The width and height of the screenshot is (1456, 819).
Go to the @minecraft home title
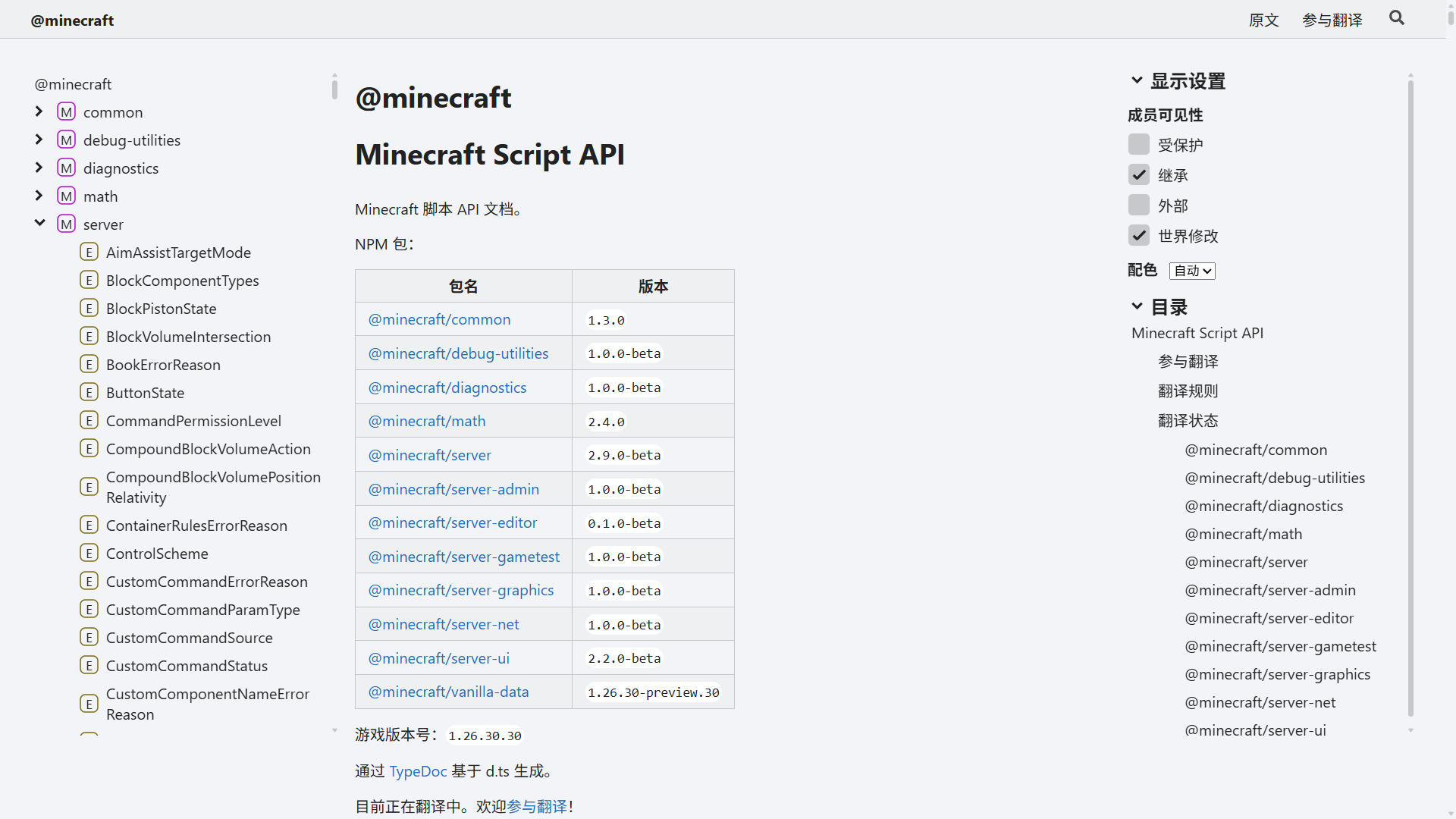tap(72, 20)
